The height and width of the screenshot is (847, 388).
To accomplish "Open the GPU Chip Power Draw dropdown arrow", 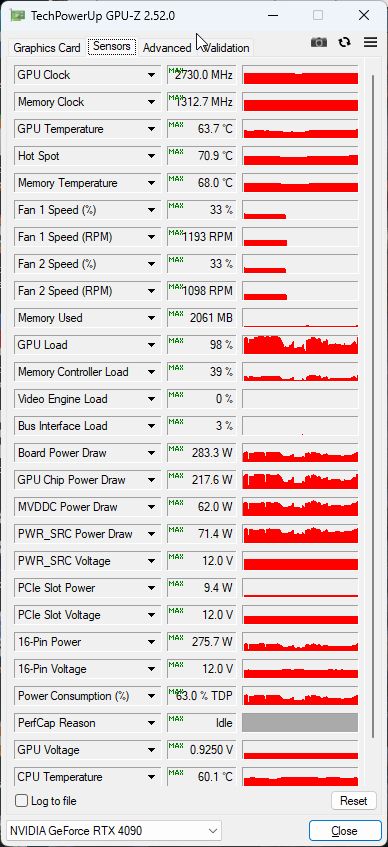I will coord(151,480).
